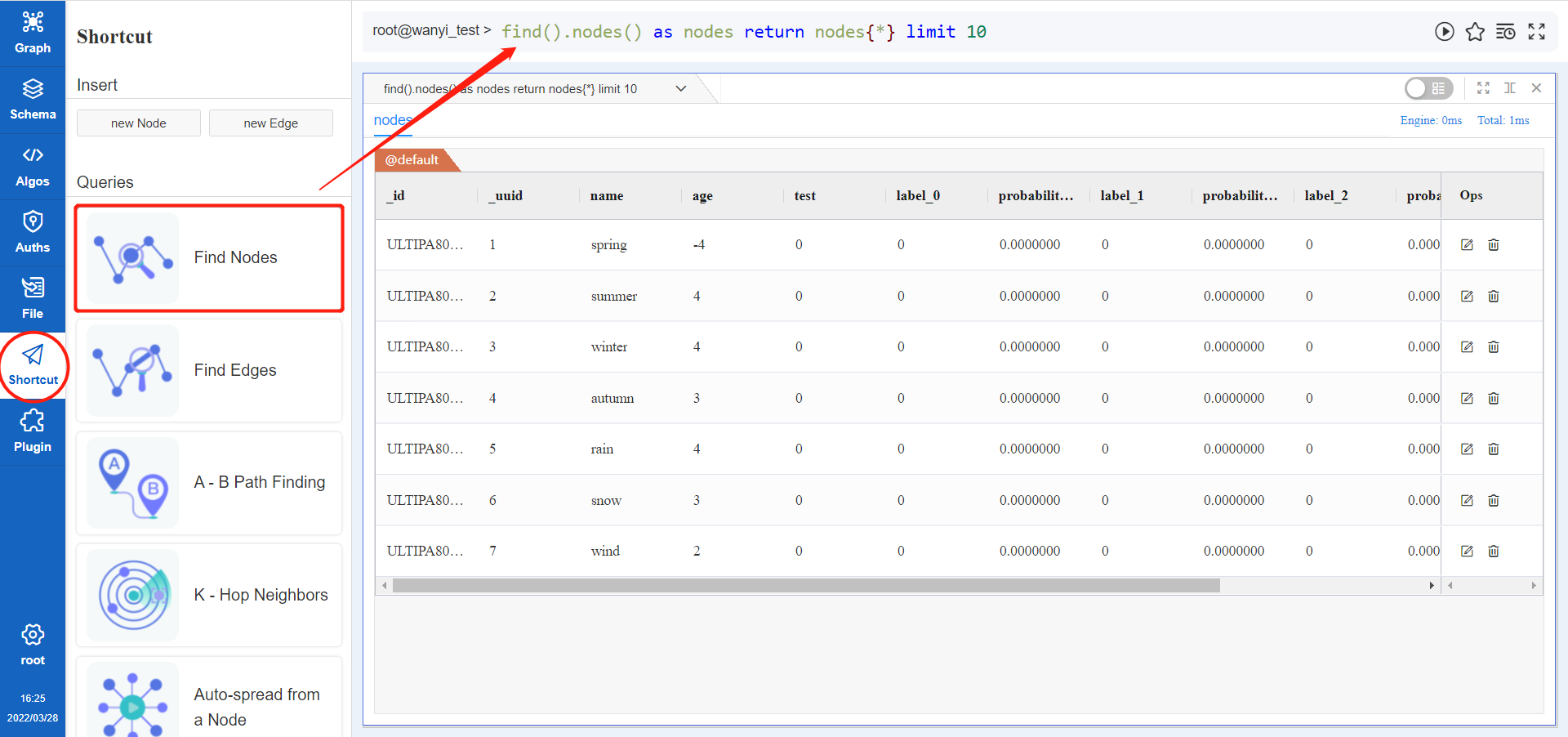This screenshot has height=737, width=1568.
Task: Click the new Node button
Action: [x=139, y=123]
